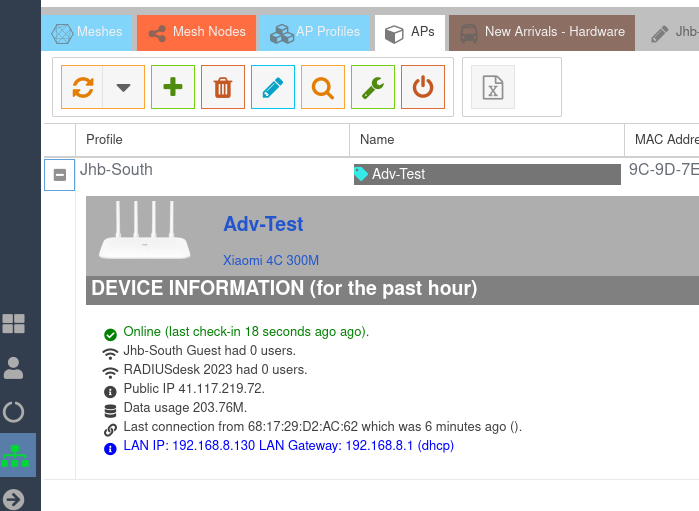The height and width of the screenshot is (511, 699).
Task: Click the magnifier view icon
Action: click(x=323, y=88)
